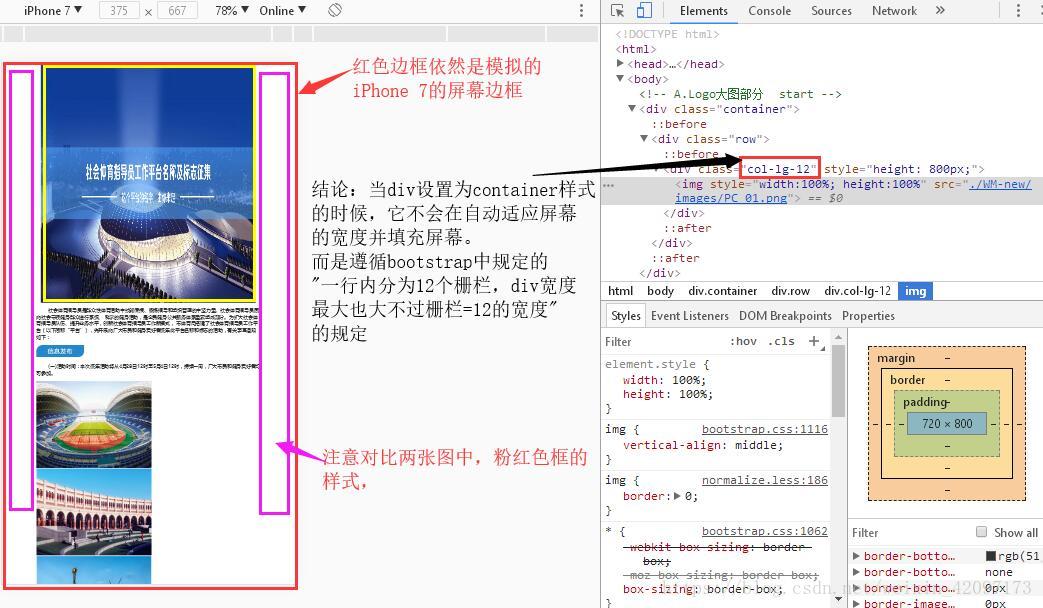The height and width of the screenshot is (608, 1043).
Task: Expand the head element node
Action: pos(620,63)
